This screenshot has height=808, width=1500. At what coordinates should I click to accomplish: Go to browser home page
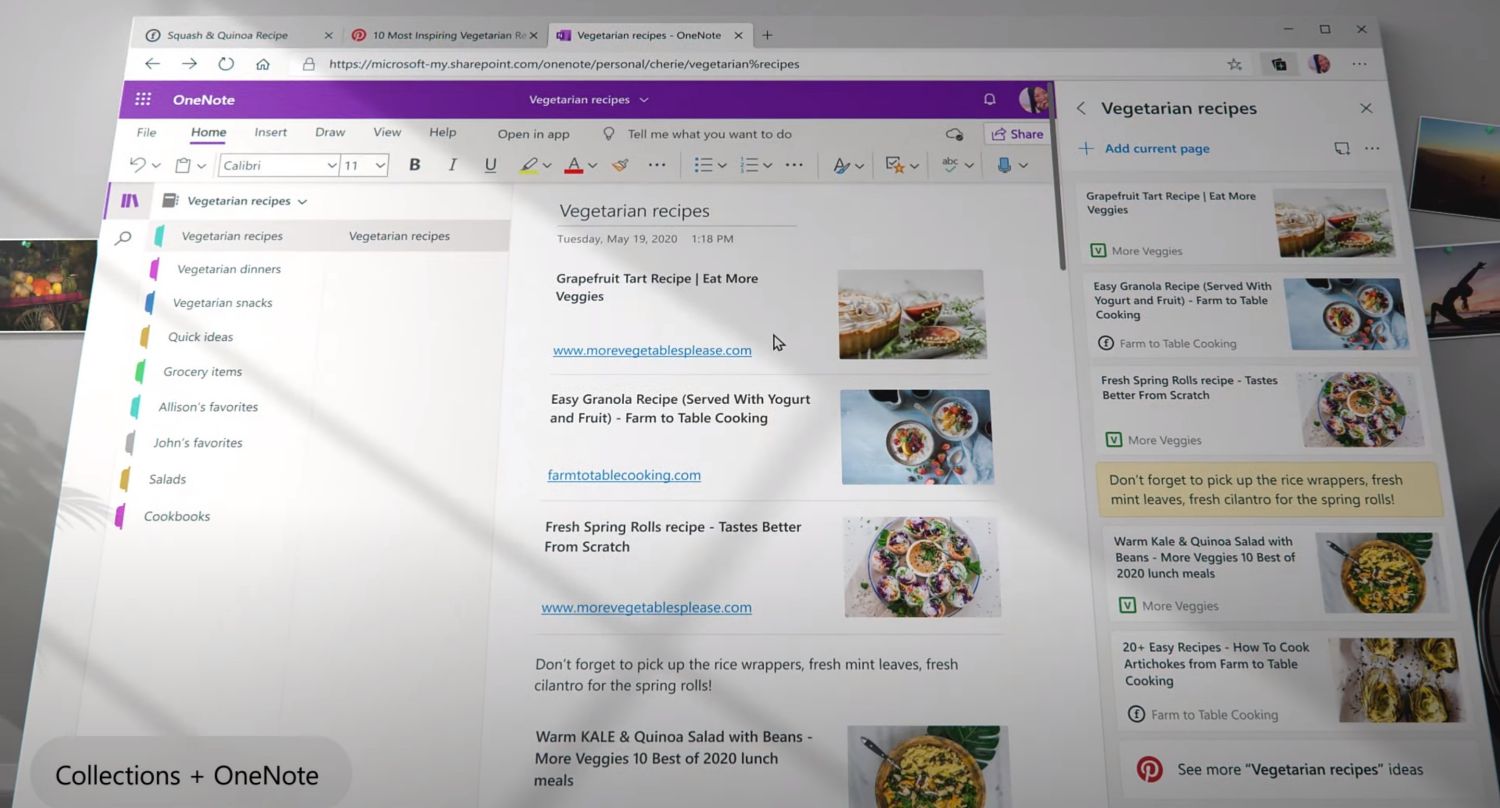(x=263, y=64)
